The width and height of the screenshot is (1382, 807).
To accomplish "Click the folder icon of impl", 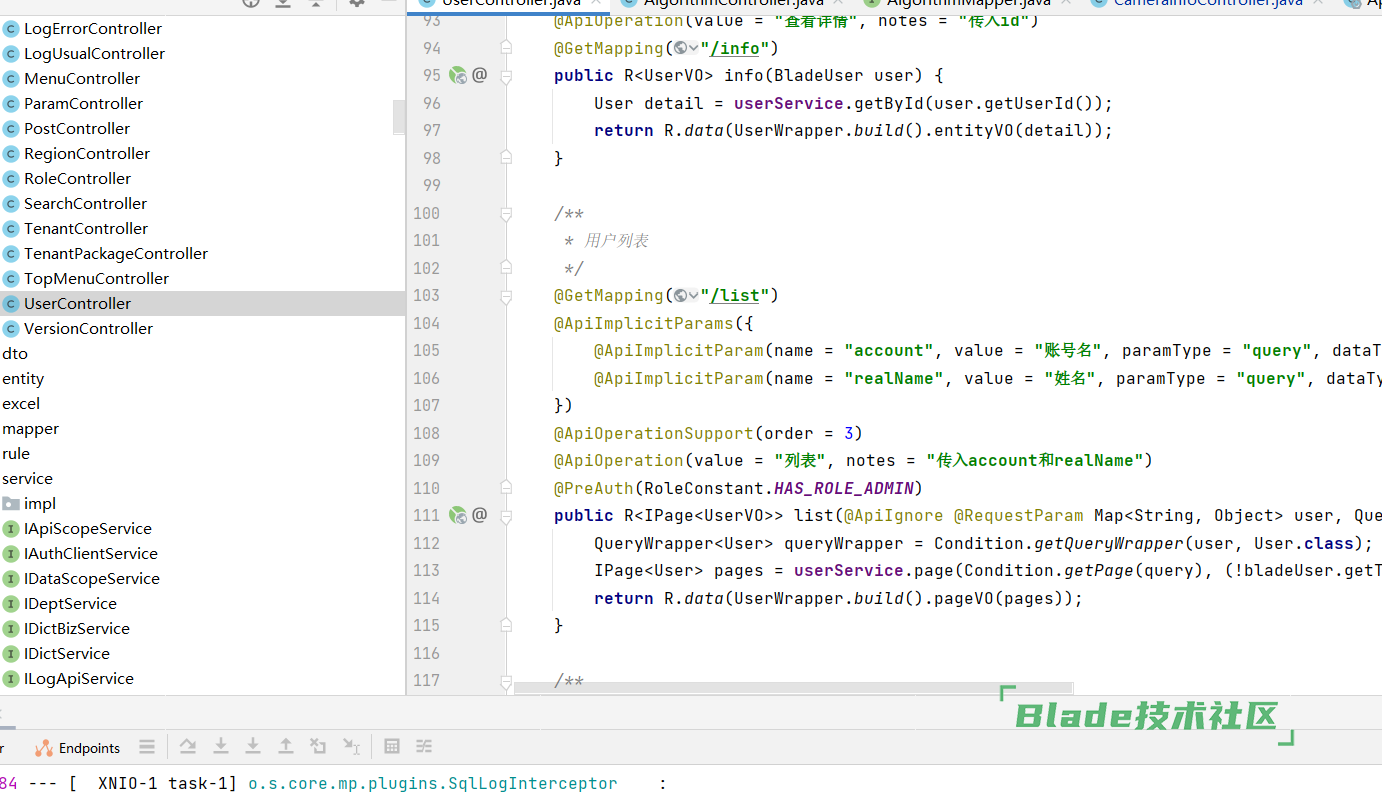I will pos(11,503).
